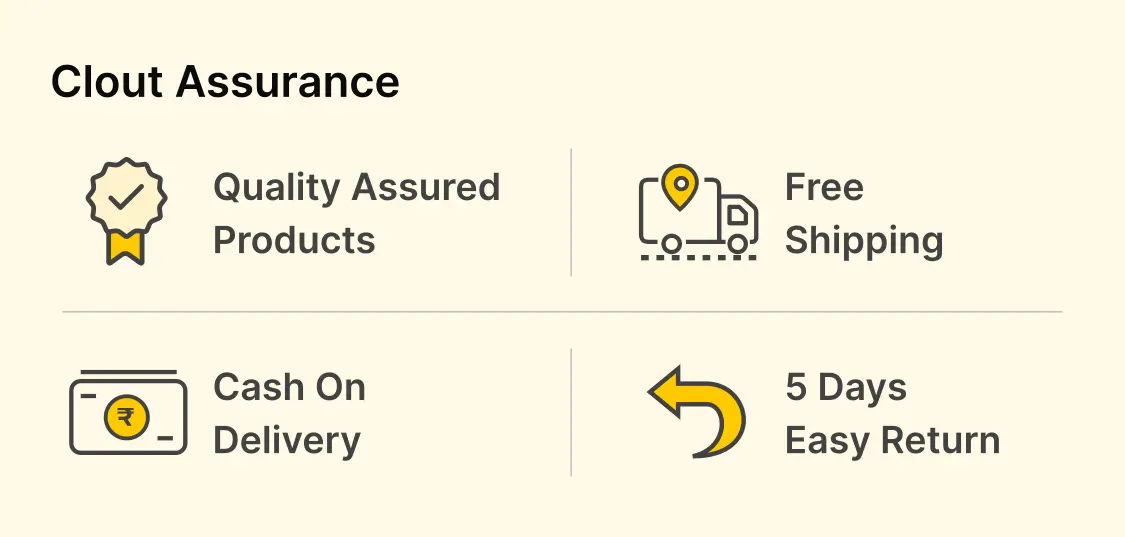Click the word Products
Viewport: 1125px width, 537px height.
pyautogui.click(x=294, y=240)
